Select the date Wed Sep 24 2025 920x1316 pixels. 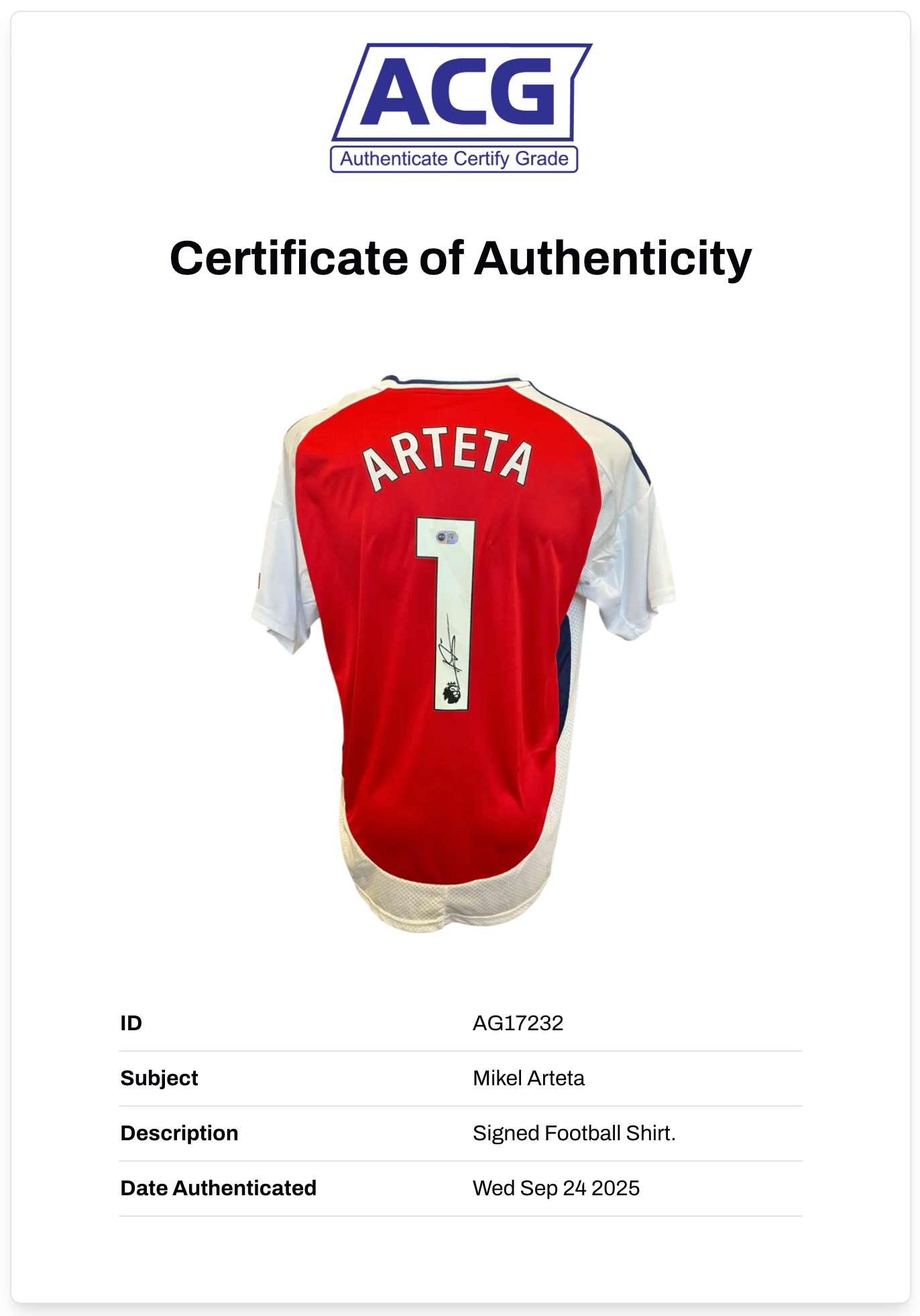[556, 1188]
